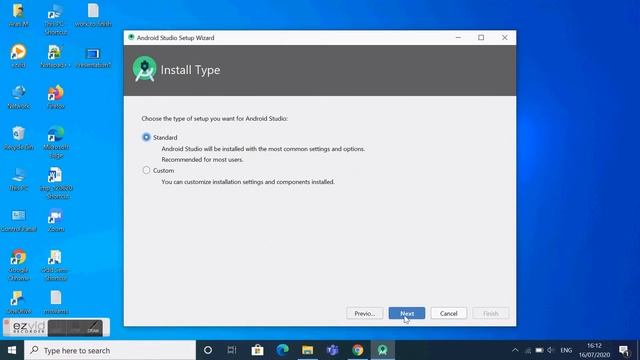Open Cortana from the taskbar
This screenshot has height=360, width=640.
(x=208, y=350)
